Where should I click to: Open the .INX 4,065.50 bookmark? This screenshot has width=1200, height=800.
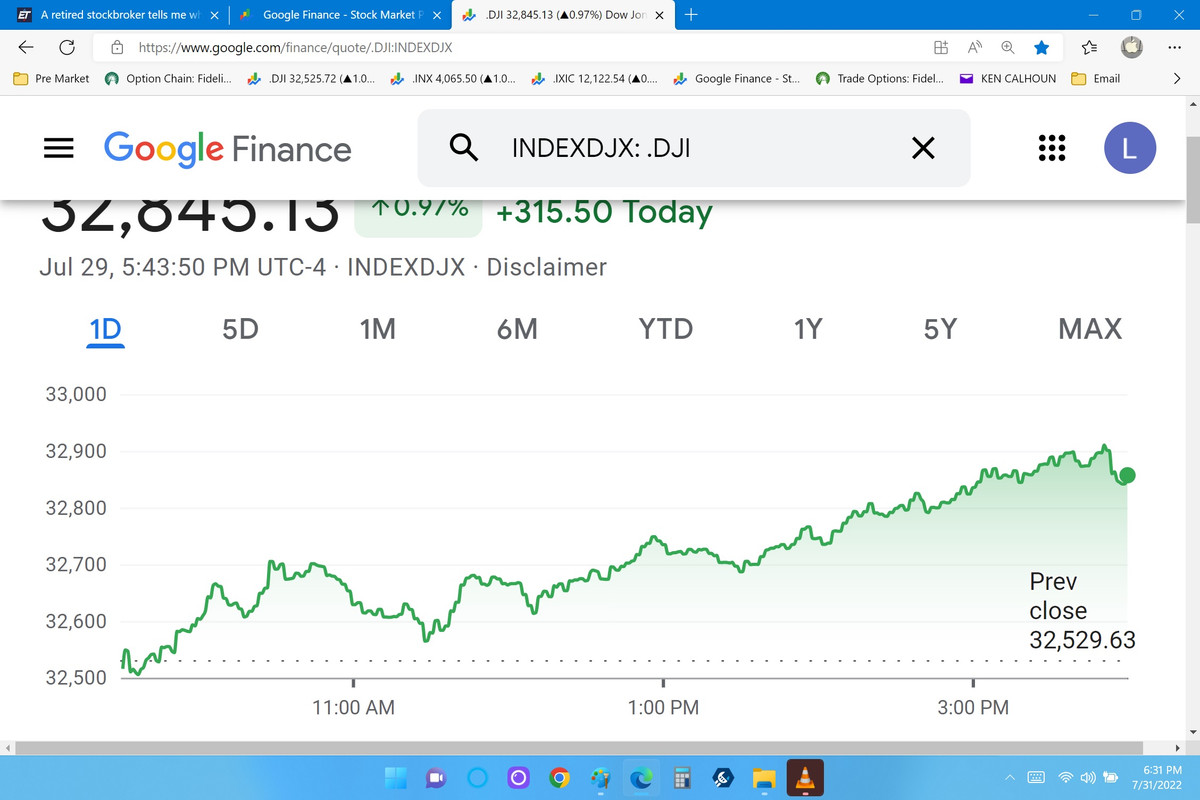(x=453, y=78)
